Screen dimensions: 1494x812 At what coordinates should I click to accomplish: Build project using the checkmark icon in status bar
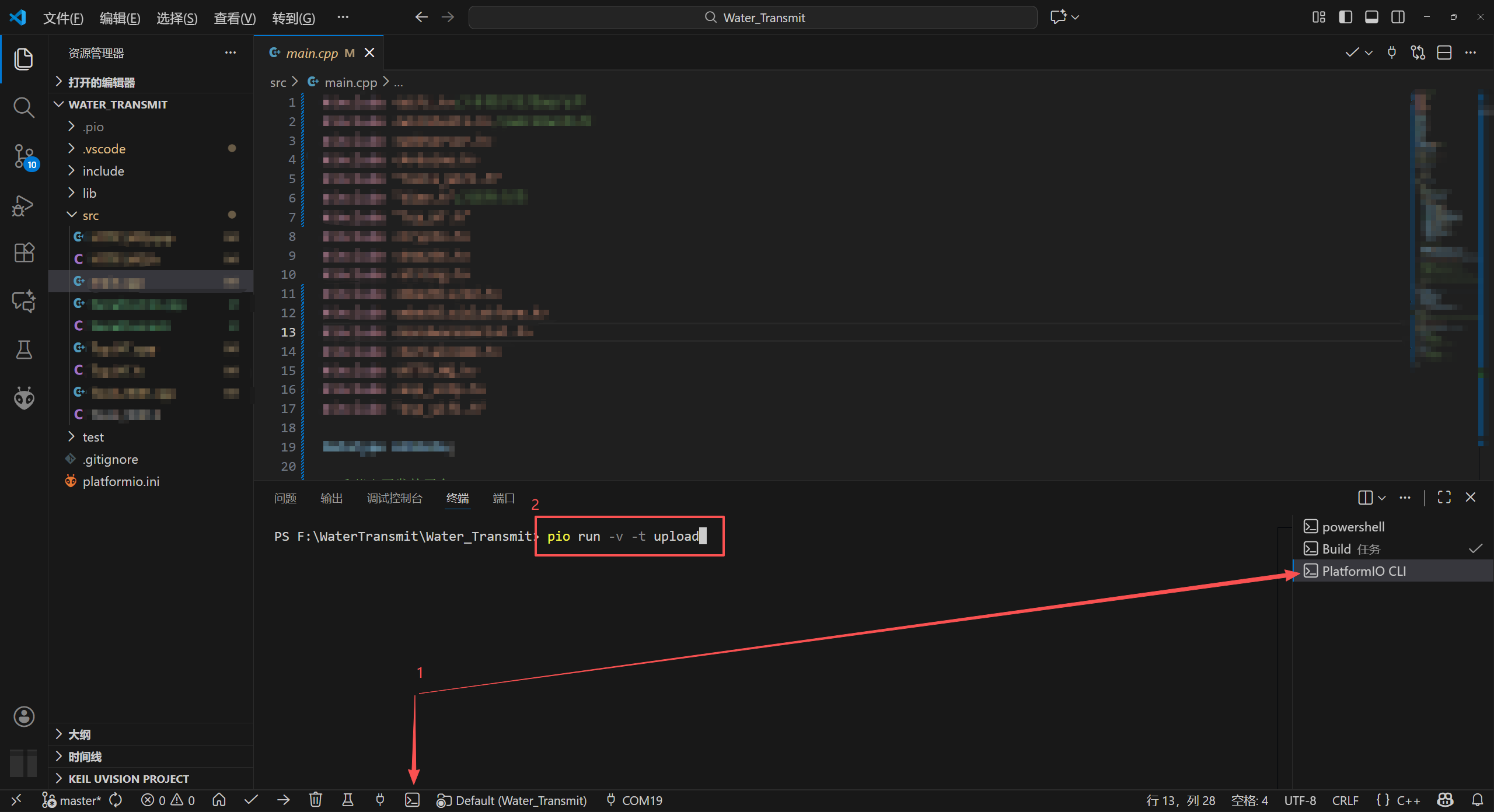(x=251, y=800)
